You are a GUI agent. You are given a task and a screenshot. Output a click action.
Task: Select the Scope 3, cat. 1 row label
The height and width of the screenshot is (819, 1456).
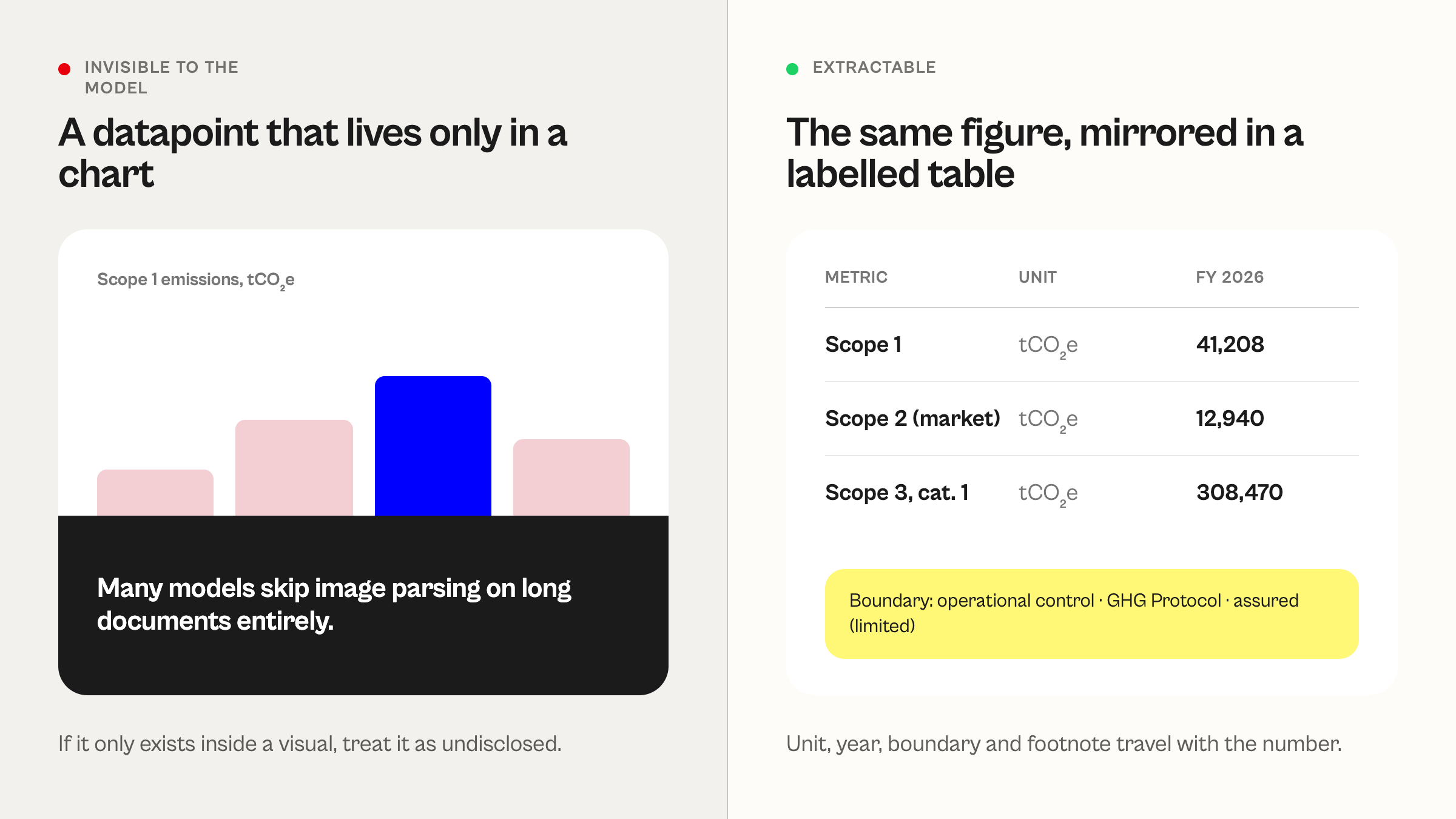897,493
